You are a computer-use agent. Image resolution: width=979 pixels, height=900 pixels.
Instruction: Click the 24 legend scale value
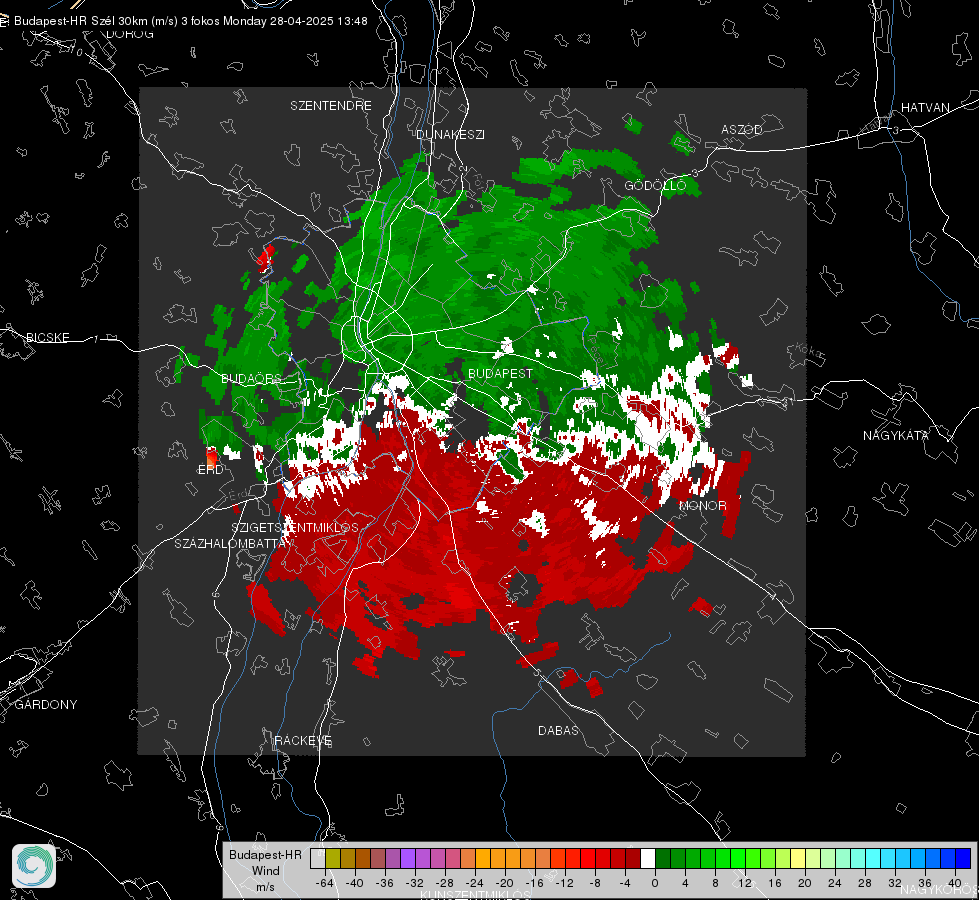835,883
